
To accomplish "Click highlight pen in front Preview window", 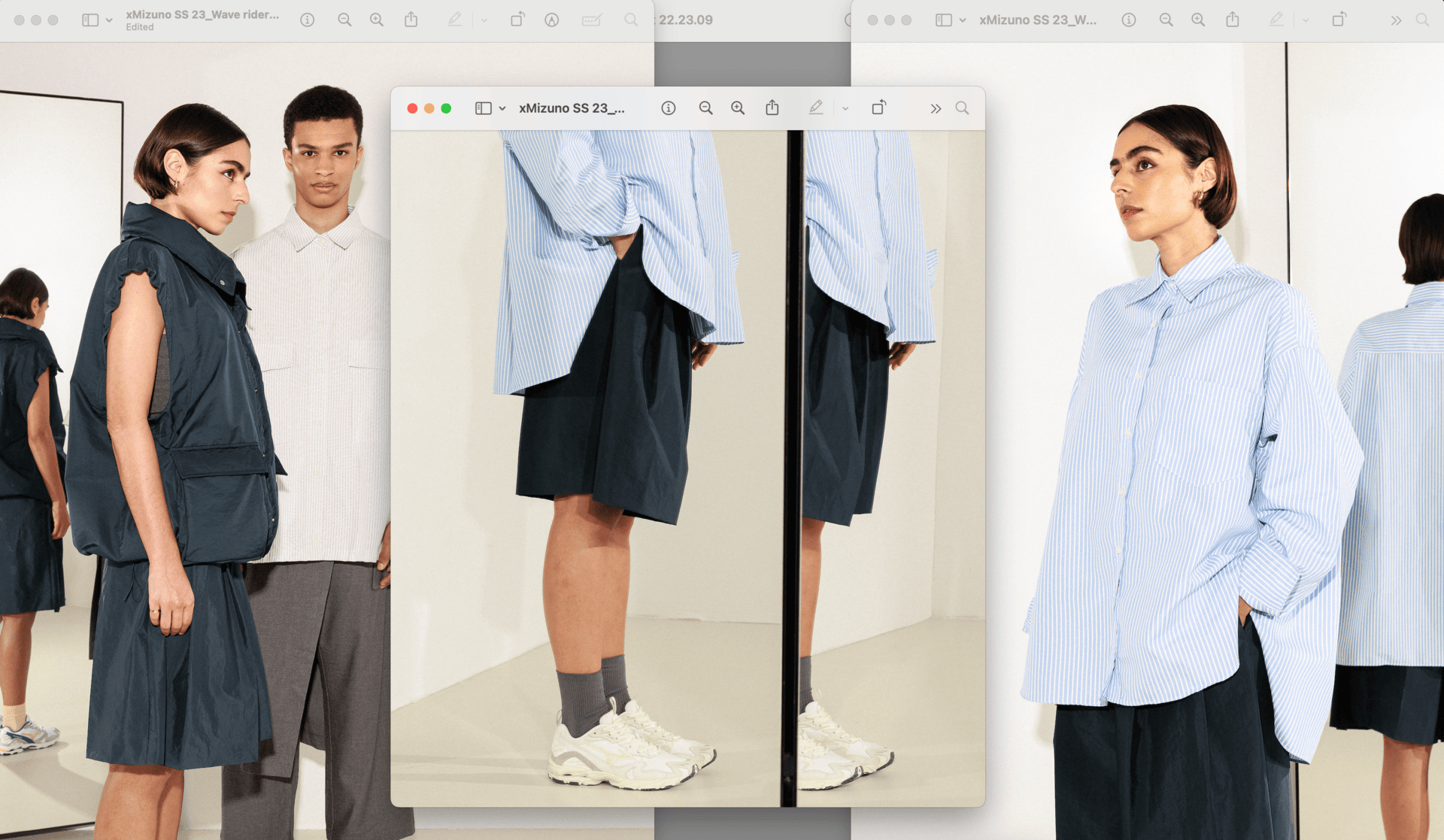I will 816,108.
